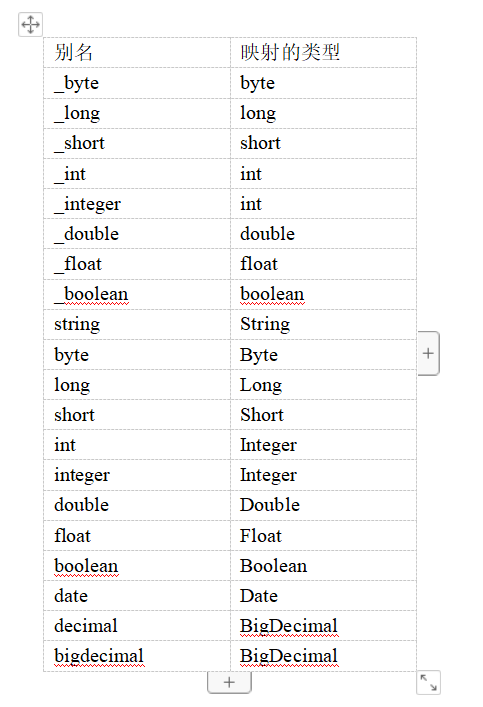The image size is (483, 707).
Task: Click the String mapped type cell
Action: coord(323,324)
